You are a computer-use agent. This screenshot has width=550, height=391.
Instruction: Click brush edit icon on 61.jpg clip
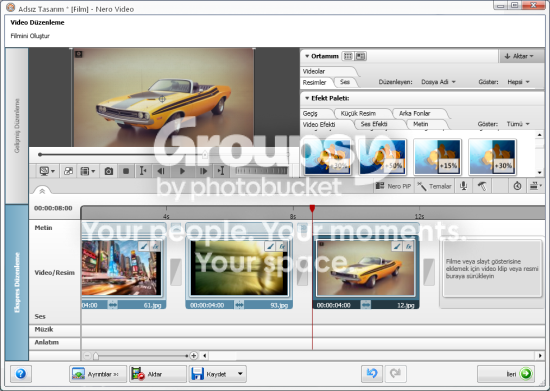pyautogui.click(x=143, y=246)
